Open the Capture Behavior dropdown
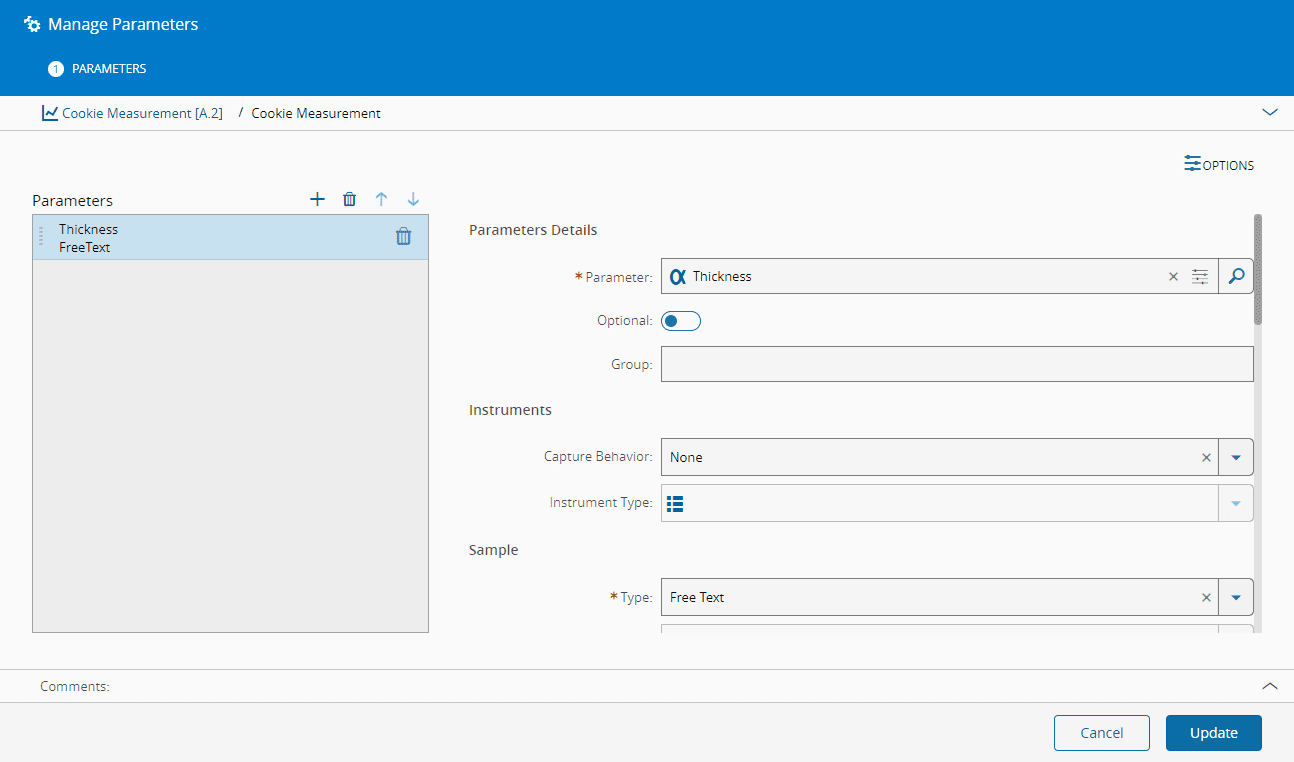Image resolution: width=1294 pixels, height=762 pixels. point(1235,457)
